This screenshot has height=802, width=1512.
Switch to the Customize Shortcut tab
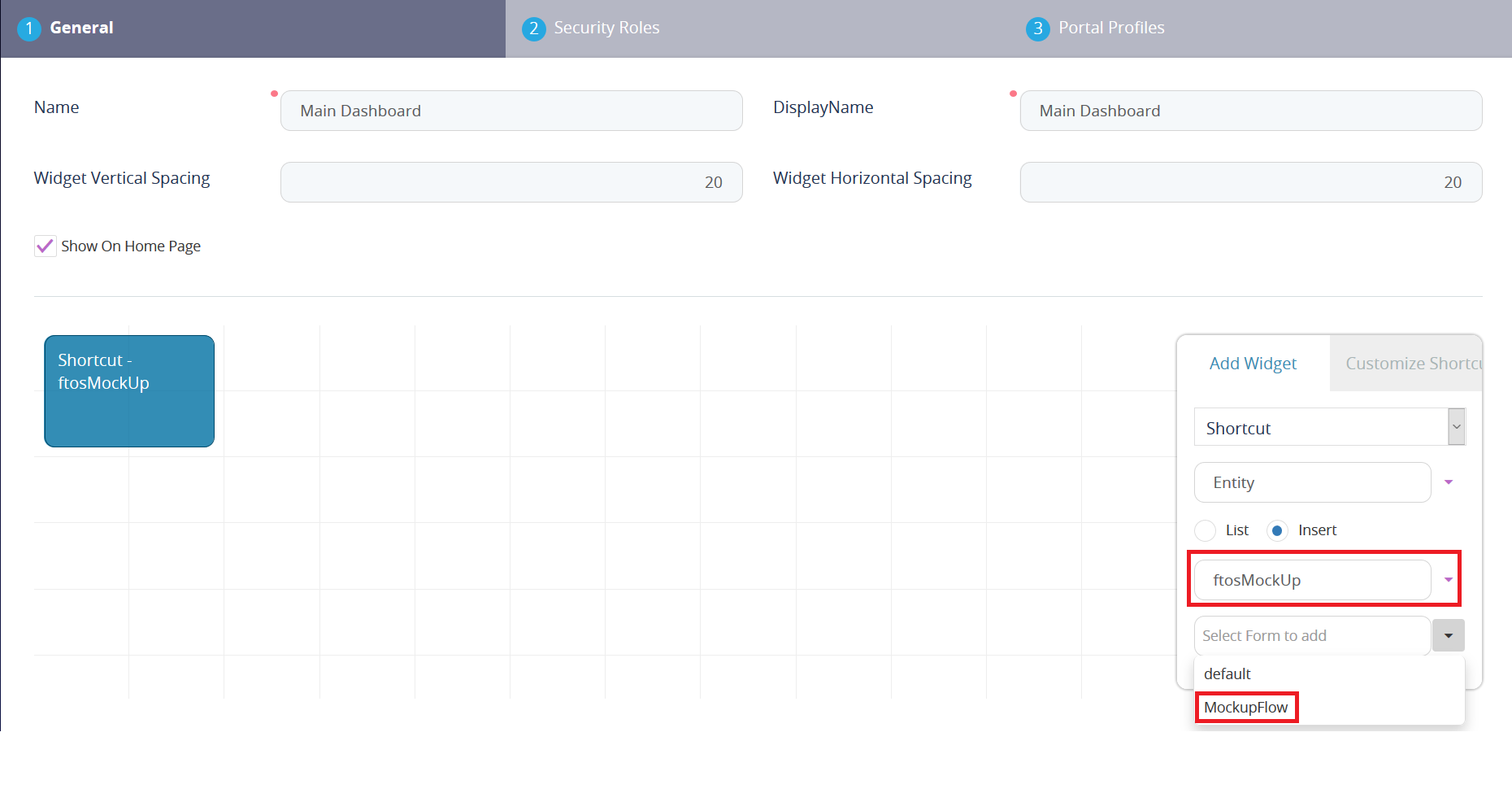[x=1410, y=363]
